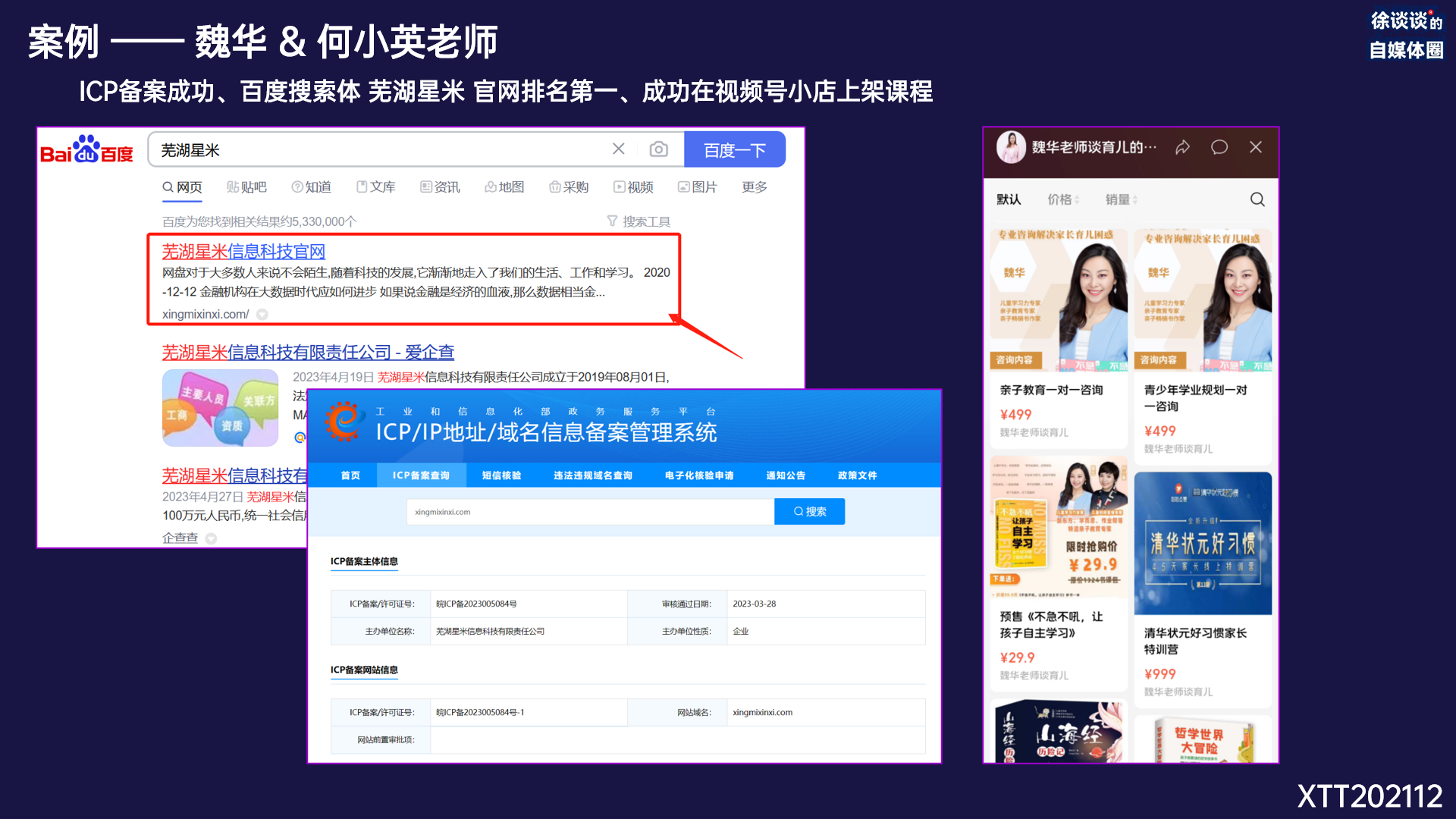Image resolution: width=1456 pixels, height=819 pixels.
Task: Sort shop products by 销量
Action: click(x=1120, y=199)
